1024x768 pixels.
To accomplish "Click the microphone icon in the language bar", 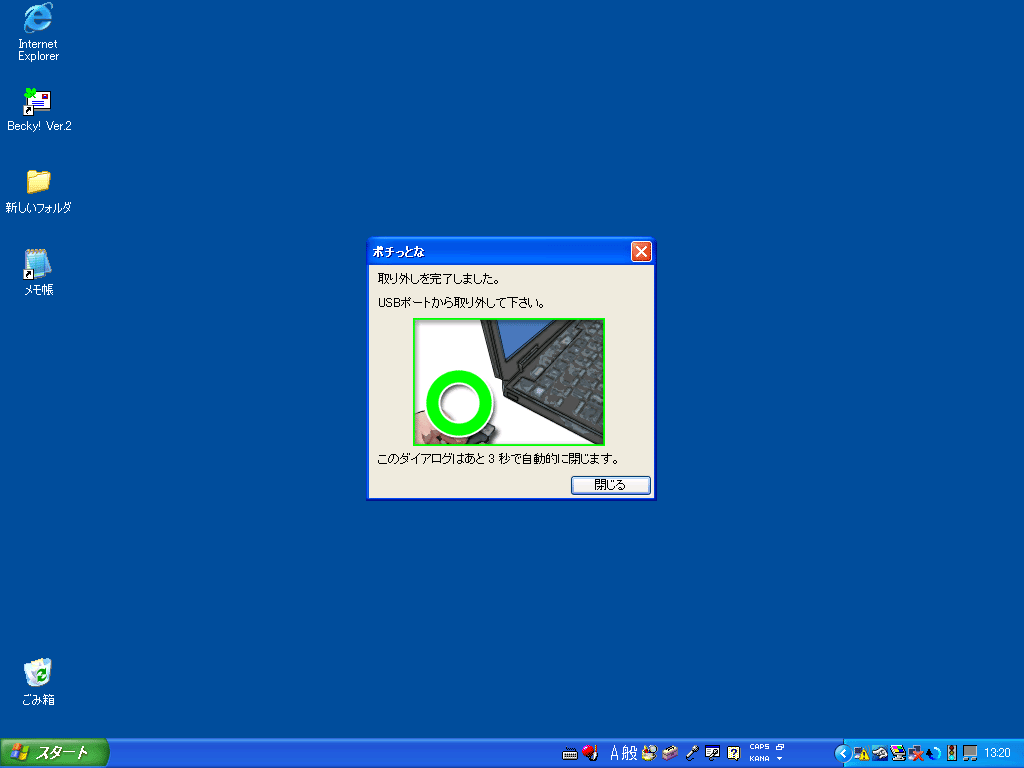I will point(691,753).
